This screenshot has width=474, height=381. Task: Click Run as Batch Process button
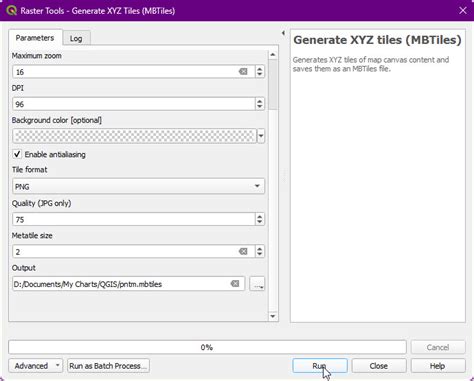(x=108, y=366)
